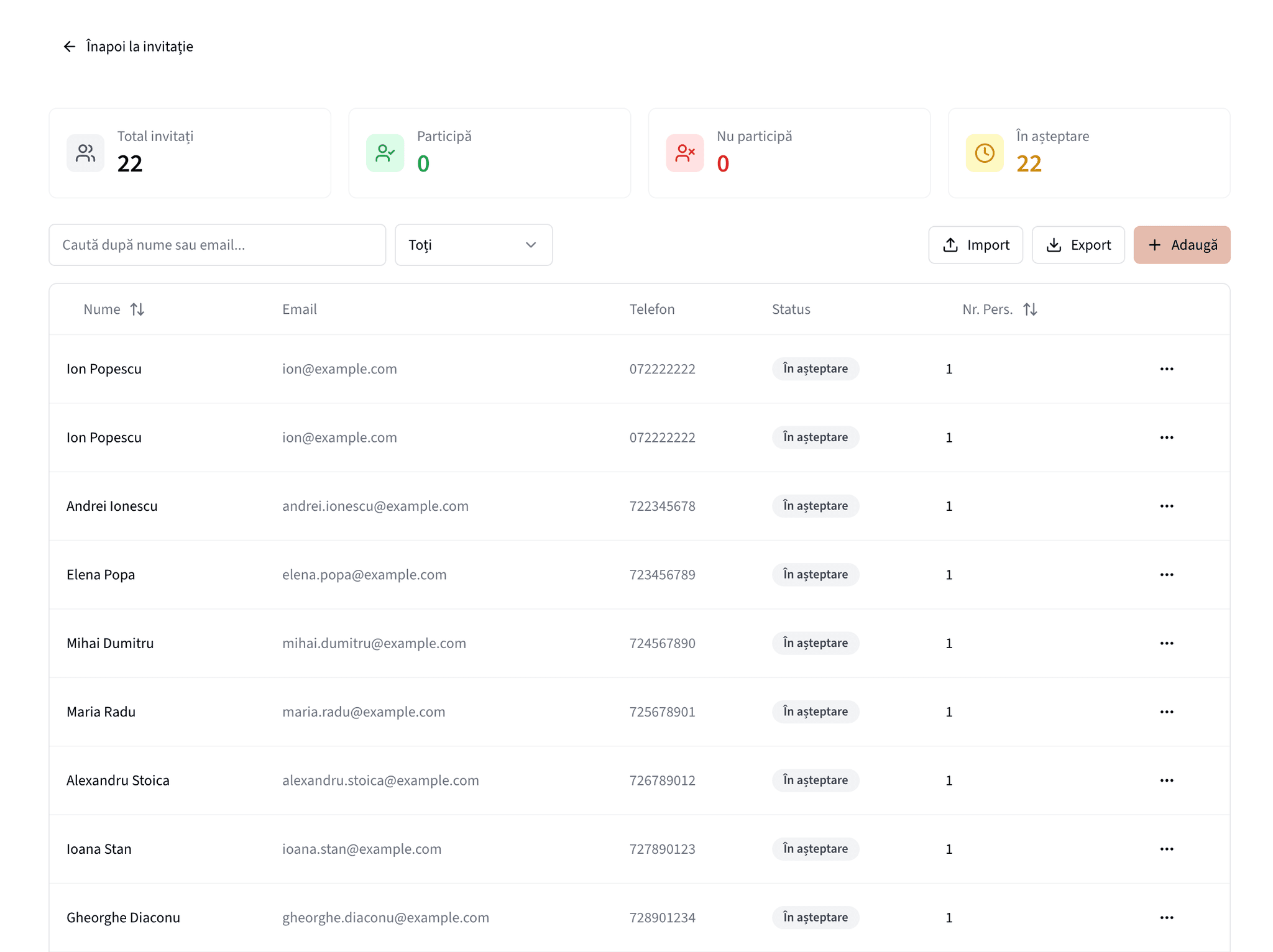Click the Export button
1273x952 pixels.
tap(1078, 245)
